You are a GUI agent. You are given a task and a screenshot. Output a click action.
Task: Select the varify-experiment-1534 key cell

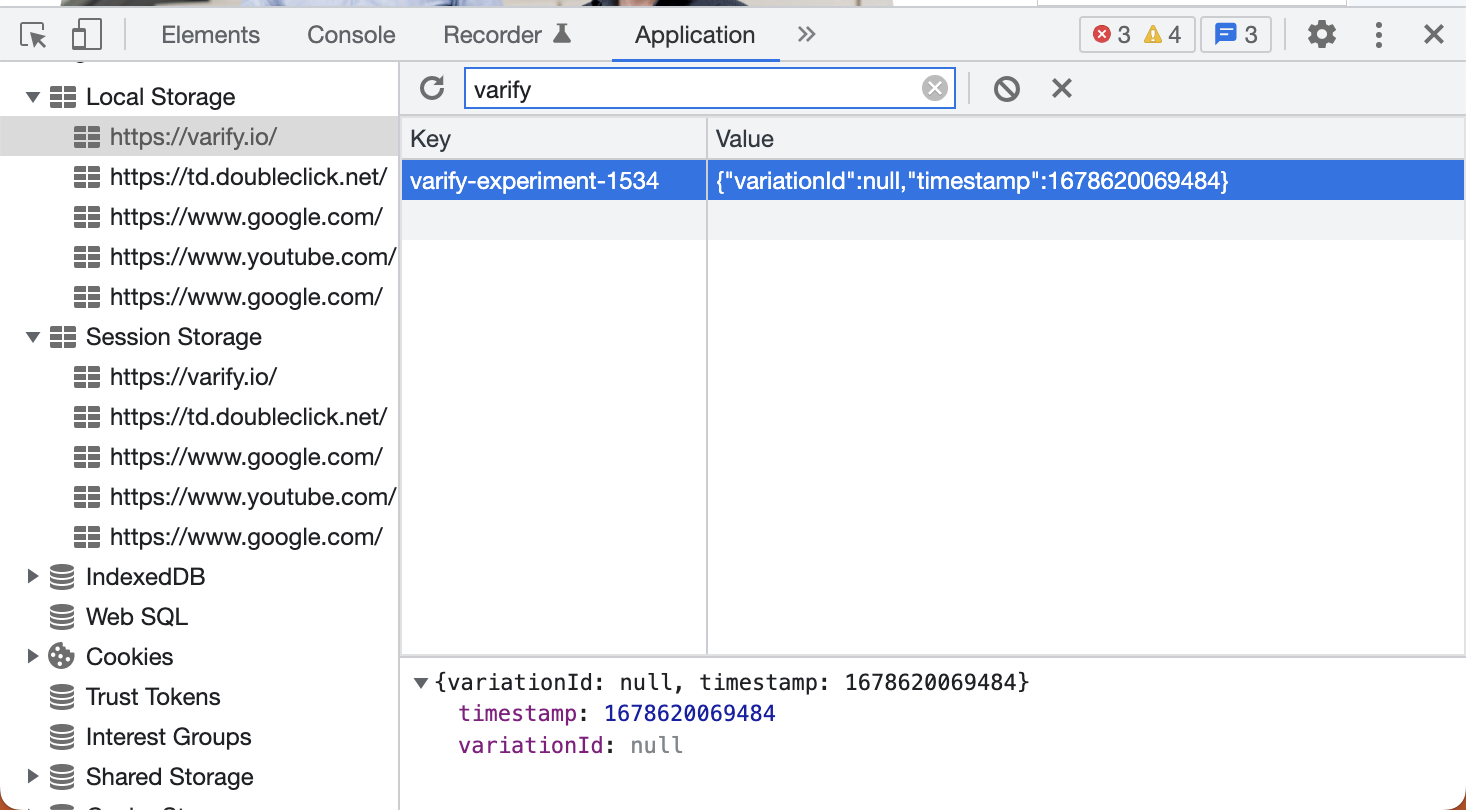(x=553, y=180)
